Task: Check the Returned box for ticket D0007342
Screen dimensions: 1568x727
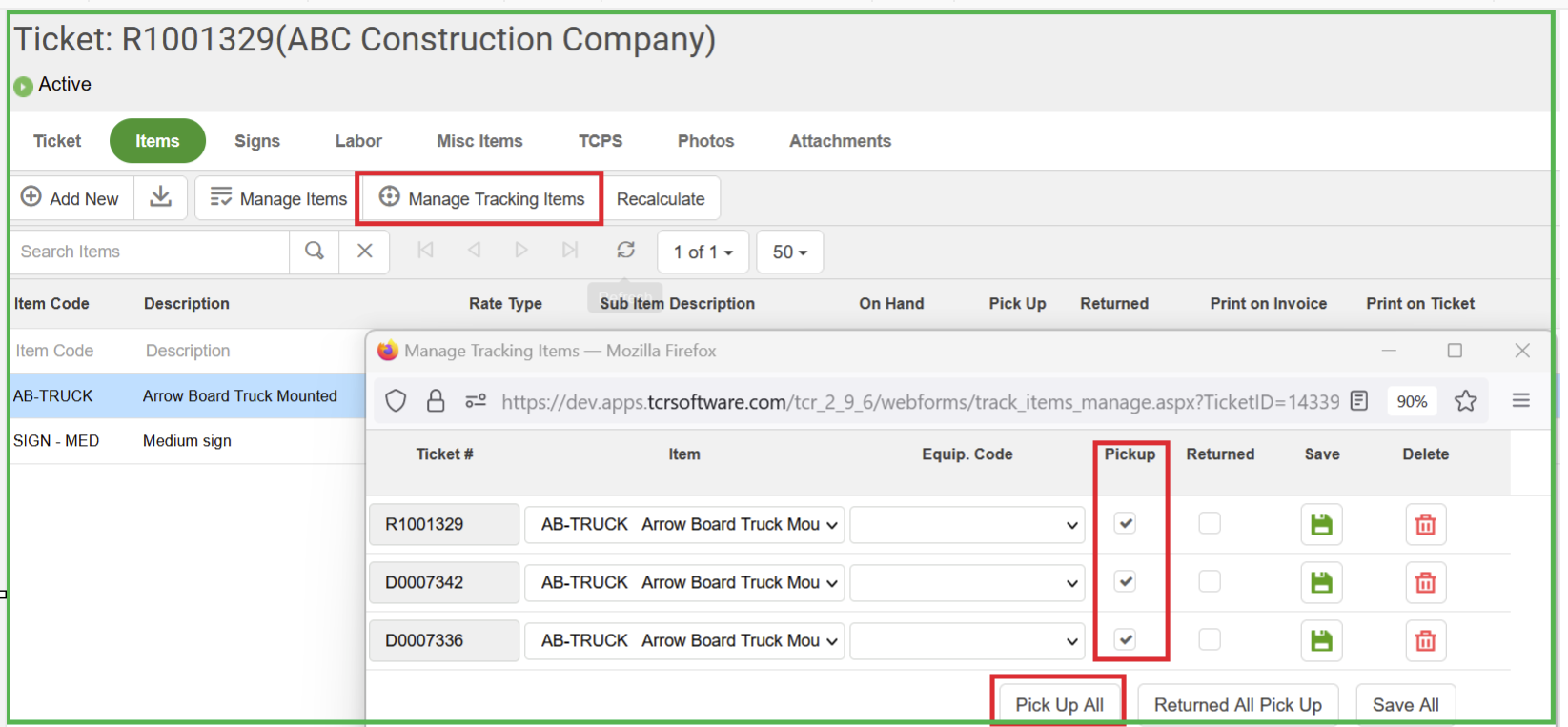Action: pyautogui.click(x=1210, y=581)
